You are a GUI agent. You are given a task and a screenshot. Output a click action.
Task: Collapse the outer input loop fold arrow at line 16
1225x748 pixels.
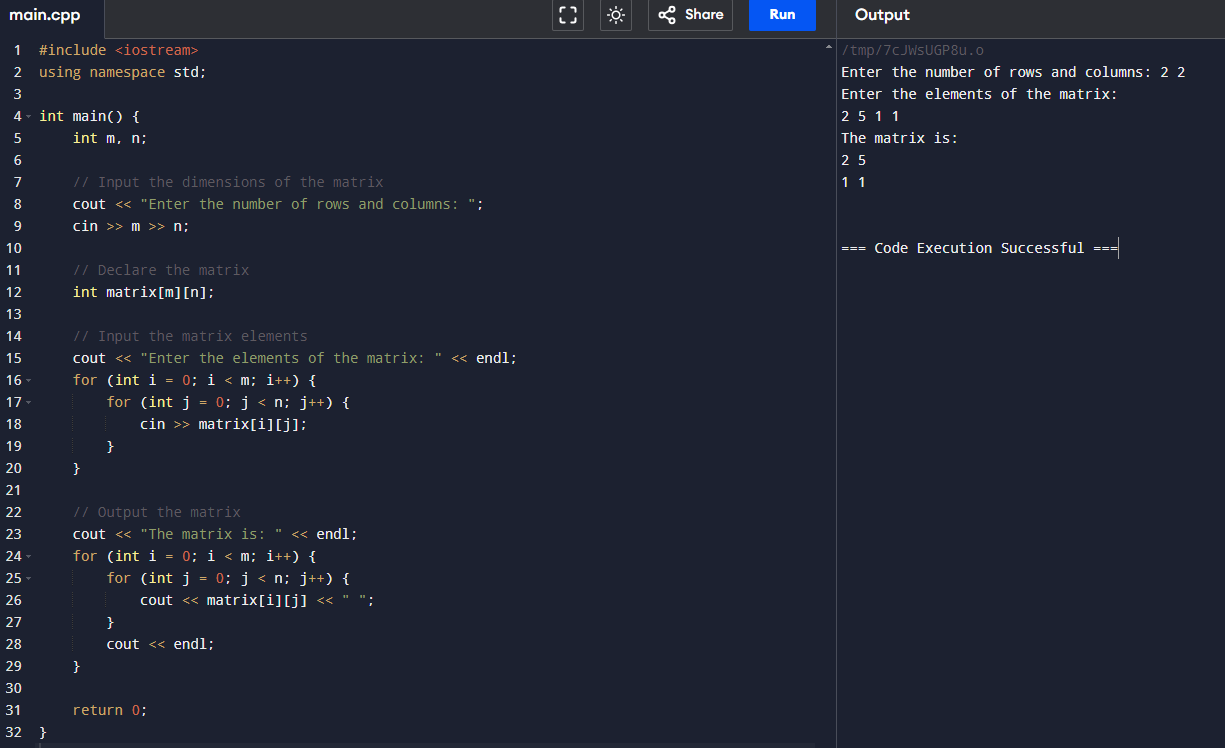(x=29, y=381)
